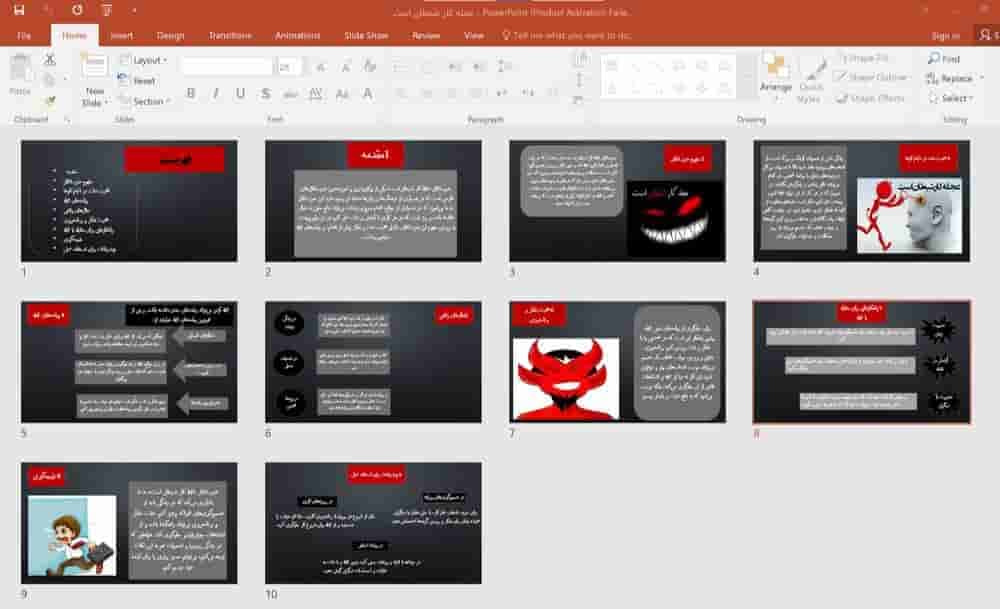Select slide 8 highlighted thumbnail
Image resolution: width=1000 pixels, height=609 pixels.
click(x=862, y=362)
